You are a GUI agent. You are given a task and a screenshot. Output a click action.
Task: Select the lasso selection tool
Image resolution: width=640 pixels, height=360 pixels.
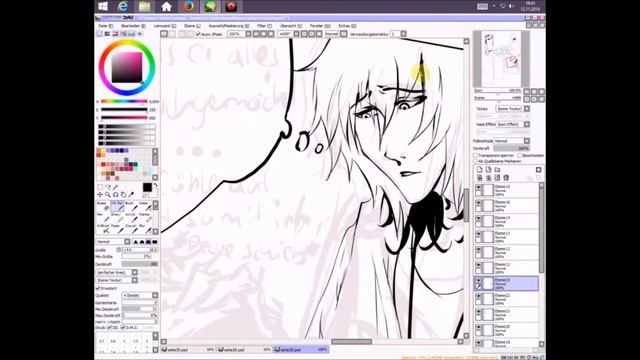pyautogui.click(x=108, y=187)
